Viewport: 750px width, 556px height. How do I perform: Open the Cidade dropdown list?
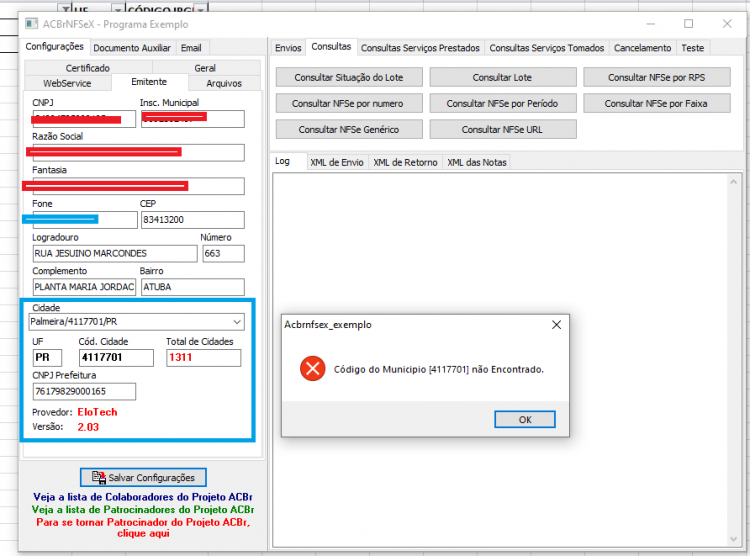237,322
